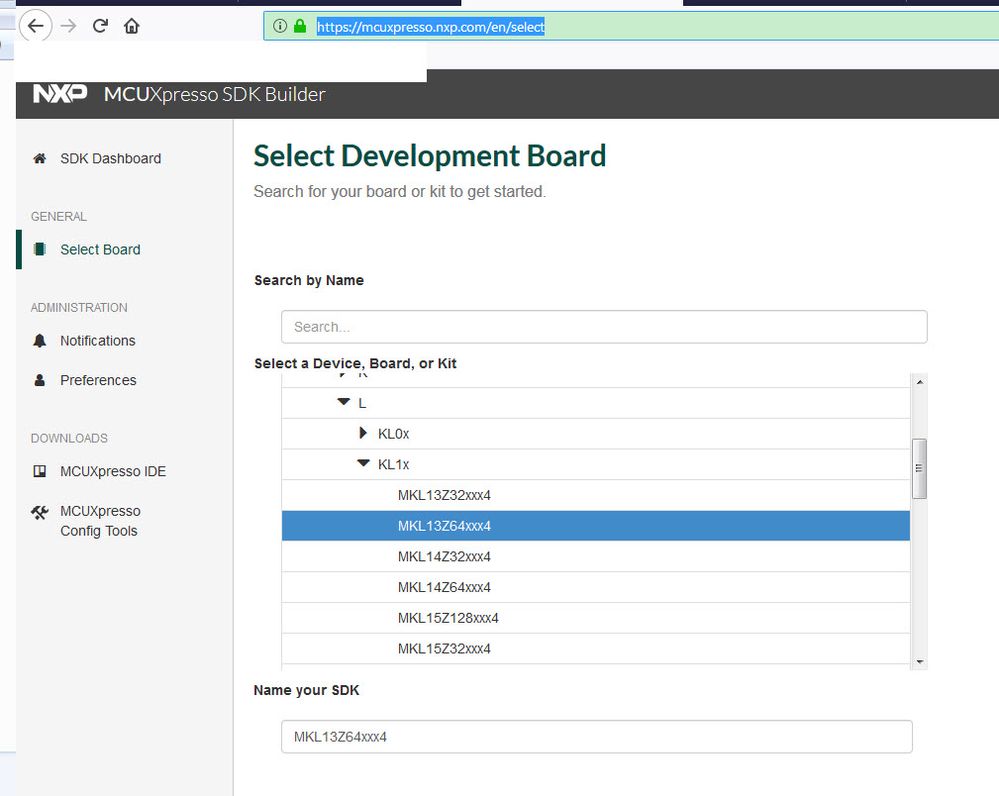Click the device list scrollbar thumb
999x796 pixels.
click(x=919, y=468)
